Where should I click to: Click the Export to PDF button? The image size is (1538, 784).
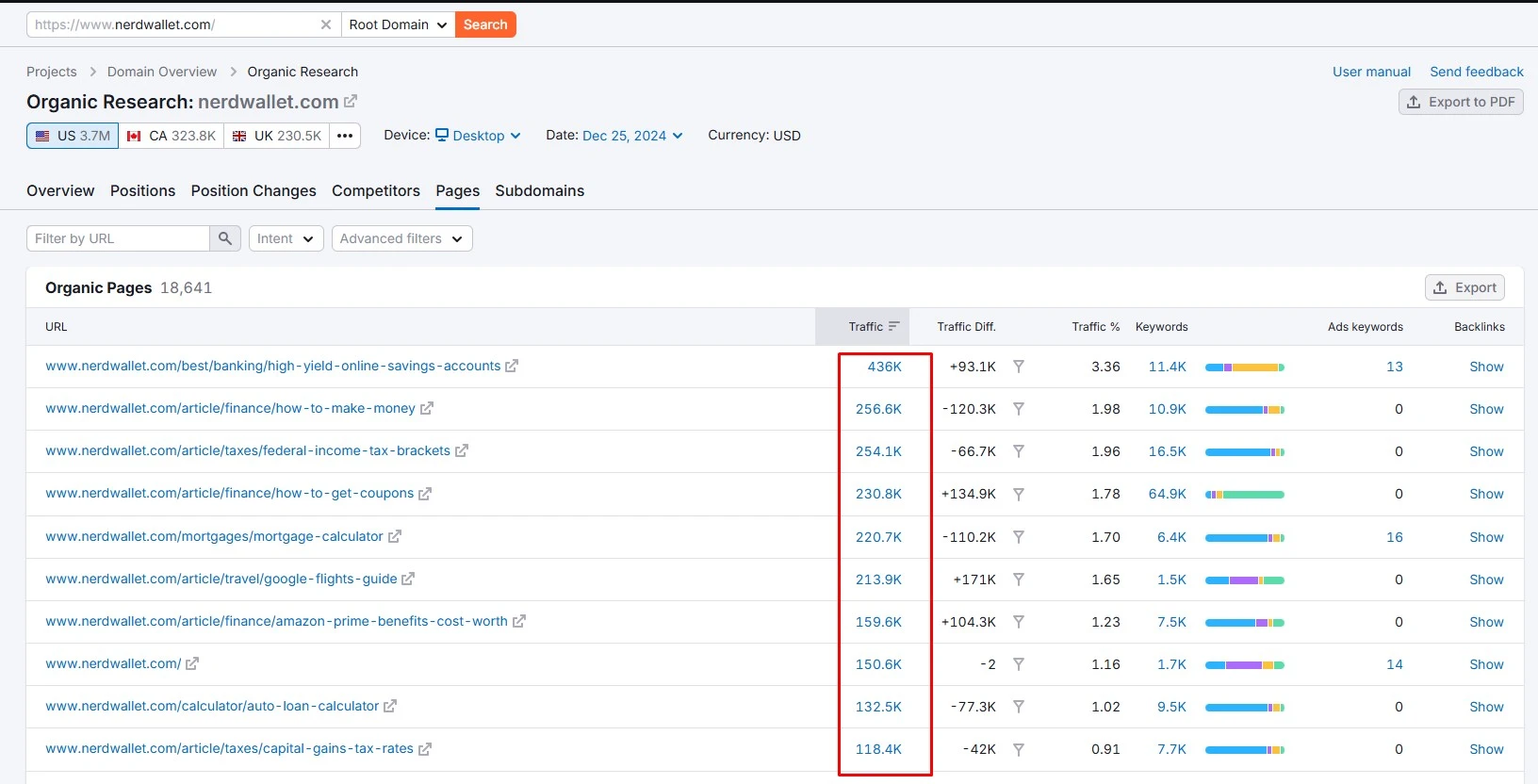click(x=1460, y=102)
